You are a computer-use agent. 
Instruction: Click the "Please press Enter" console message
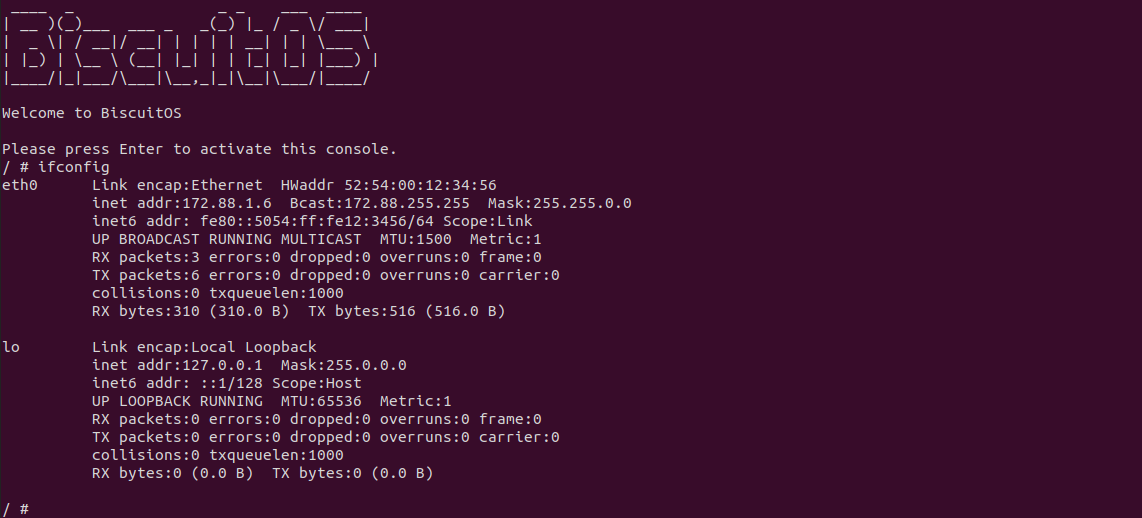tap(200, 149)
